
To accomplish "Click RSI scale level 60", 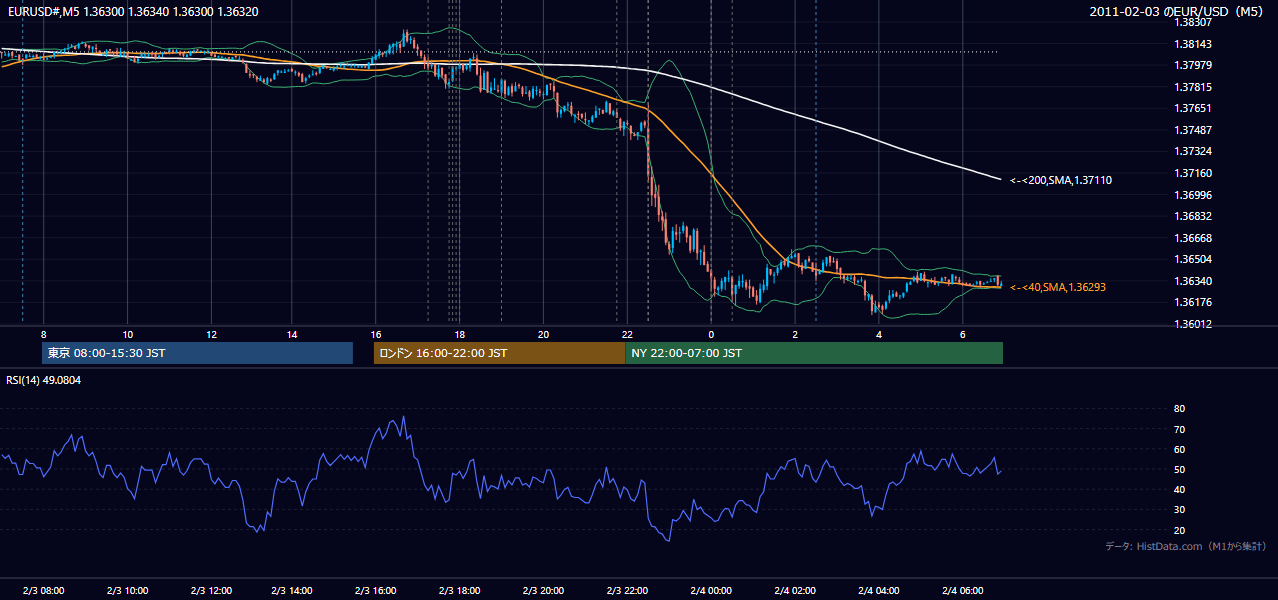I will [x=1180, y=449].
